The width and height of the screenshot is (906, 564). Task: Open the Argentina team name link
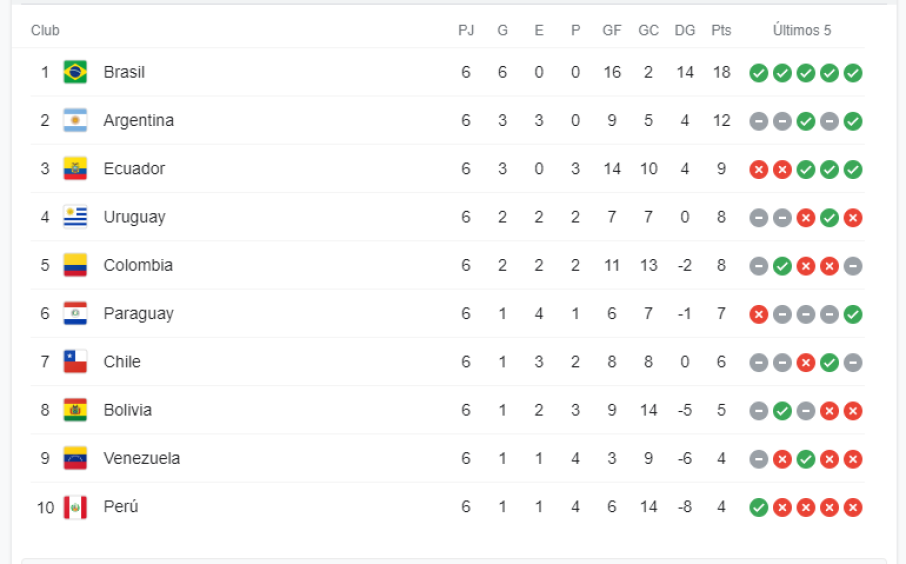(x=138, y=120)
